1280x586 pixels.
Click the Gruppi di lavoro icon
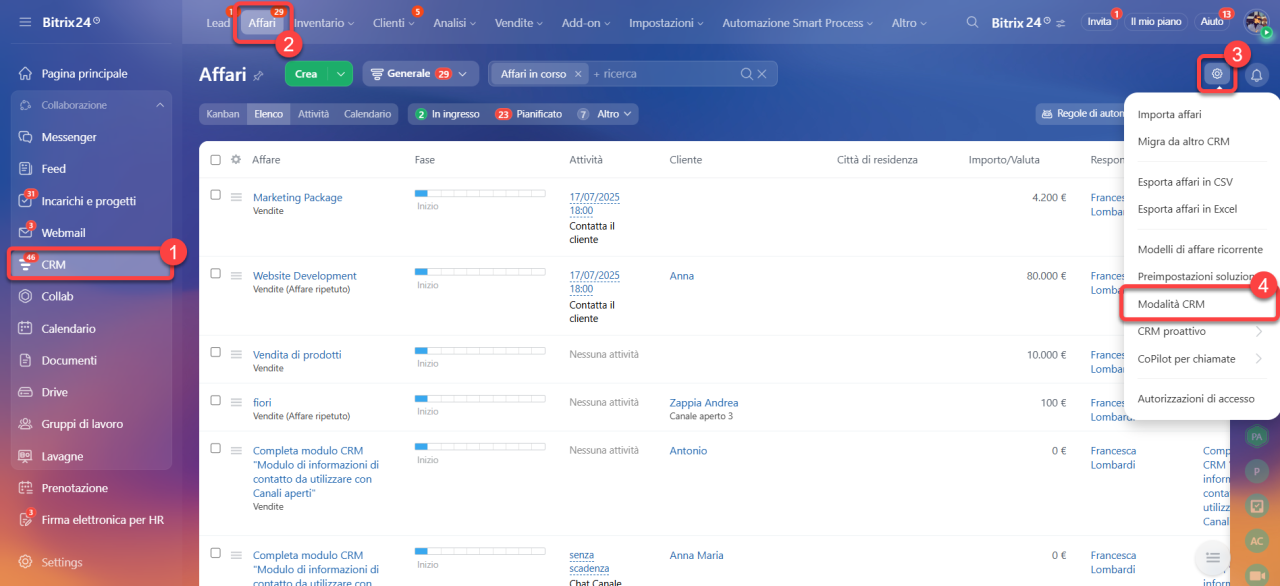(25, 425)
